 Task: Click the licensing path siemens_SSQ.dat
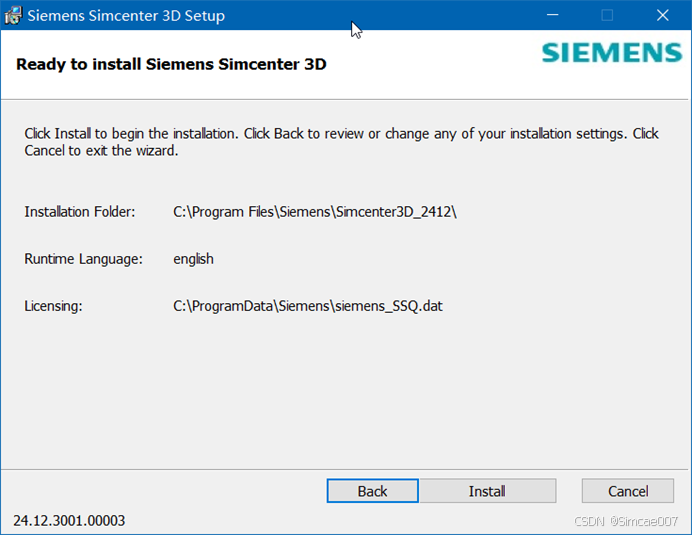[x=308, y=306]
